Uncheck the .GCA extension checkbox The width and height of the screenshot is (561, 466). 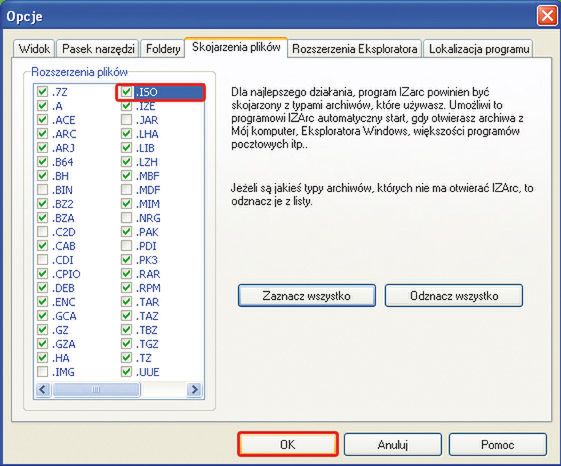(42, 315)
